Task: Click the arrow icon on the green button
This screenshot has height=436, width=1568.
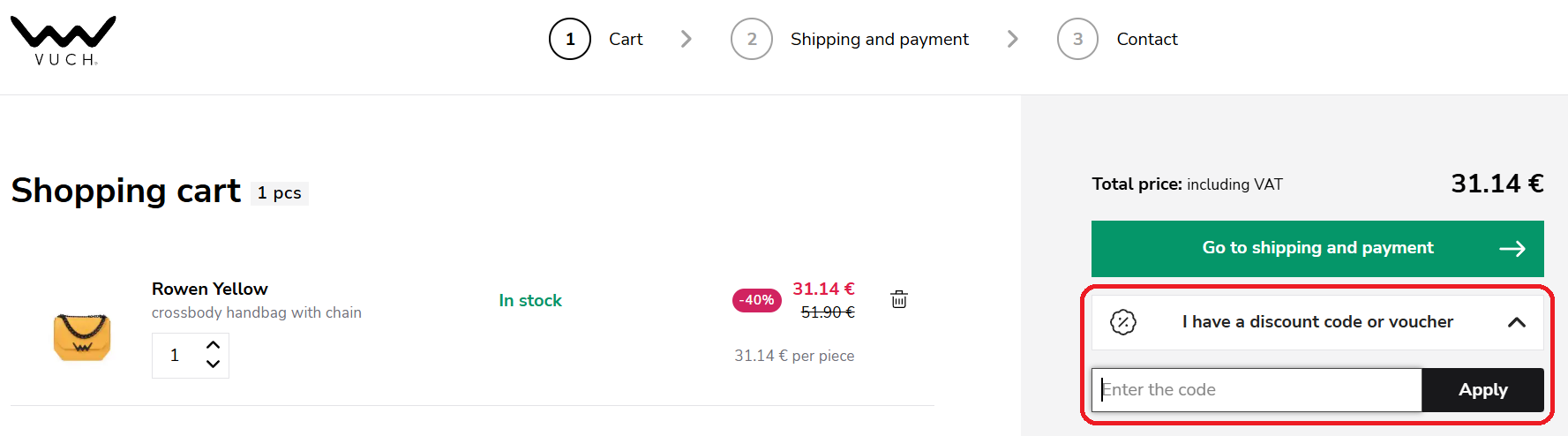Action: point(1512,249)
